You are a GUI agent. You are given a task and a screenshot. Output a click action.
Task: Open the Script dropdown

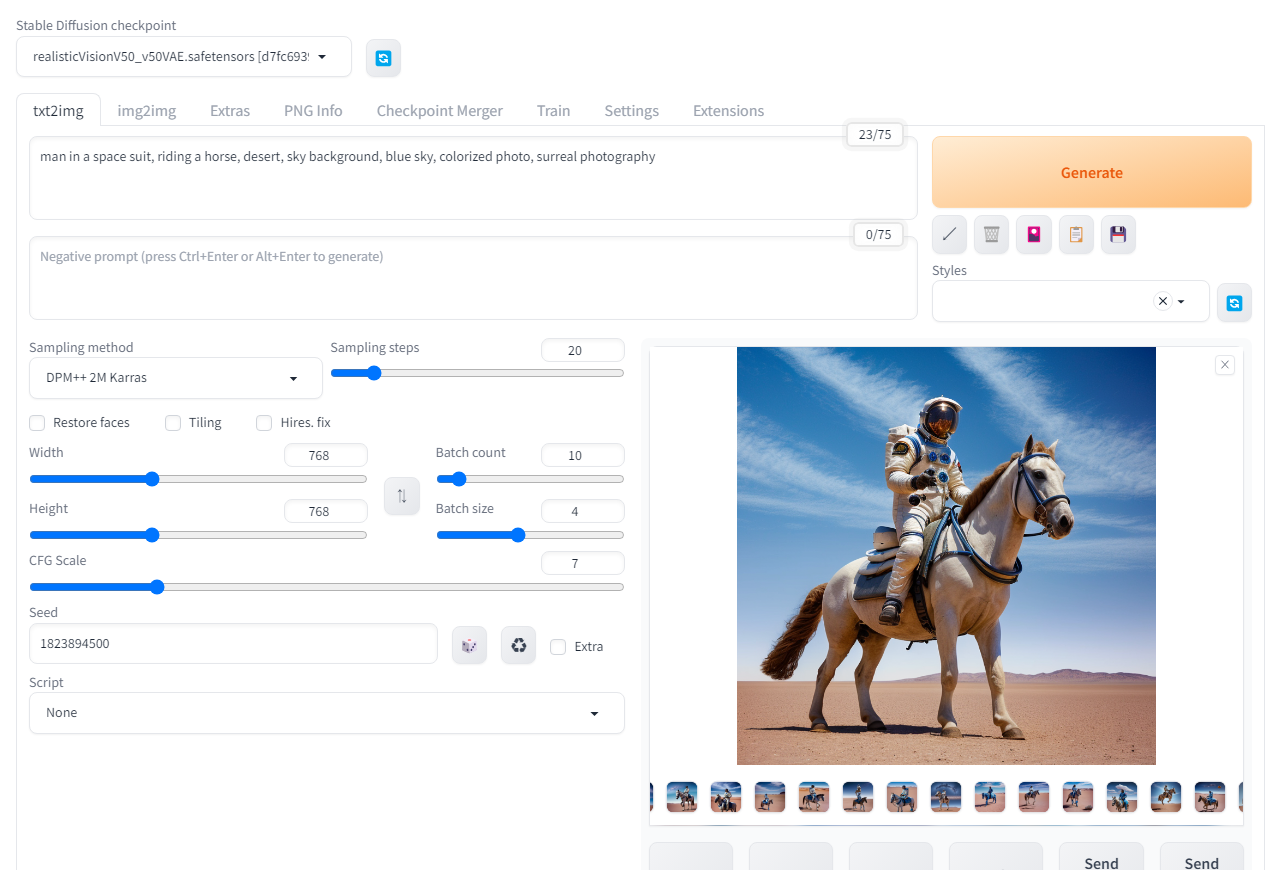click(x=327, y=713)
